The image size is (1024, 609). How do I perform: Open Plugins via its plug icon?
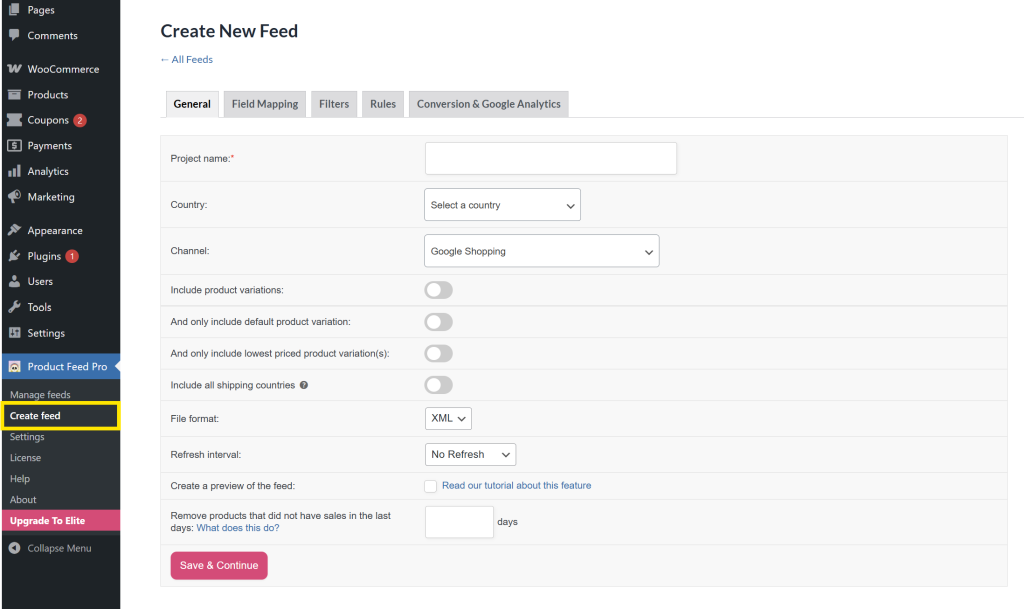[12, 256]
